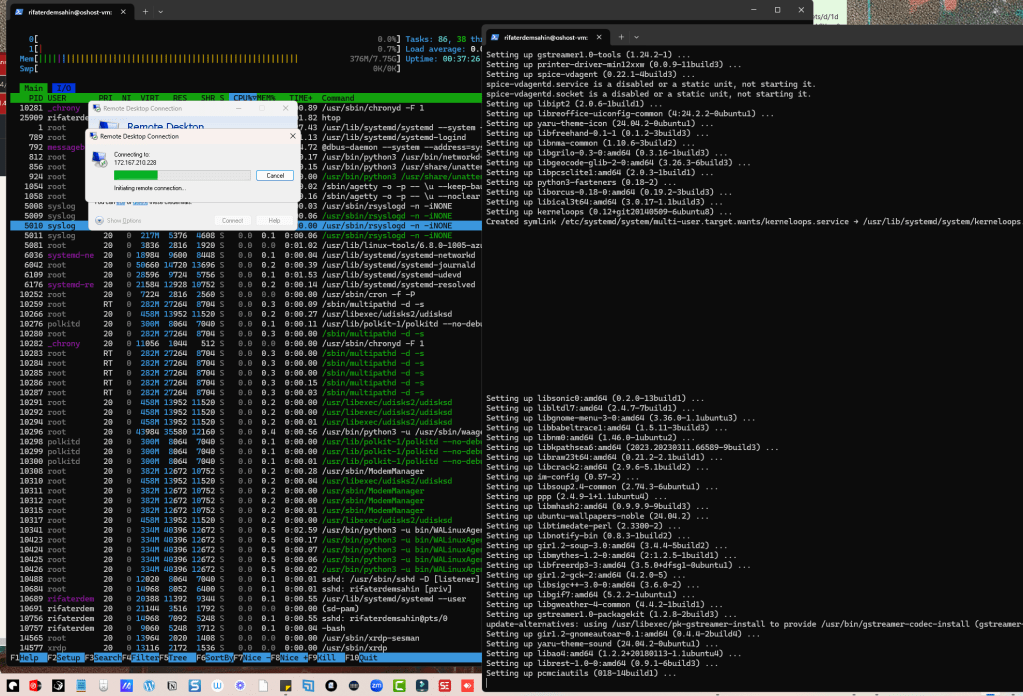Open a new tab in the right terminal
Image resolution: width=1023 pixels, height=696 pixels.
pyautogui.click(x=621, y=37)
